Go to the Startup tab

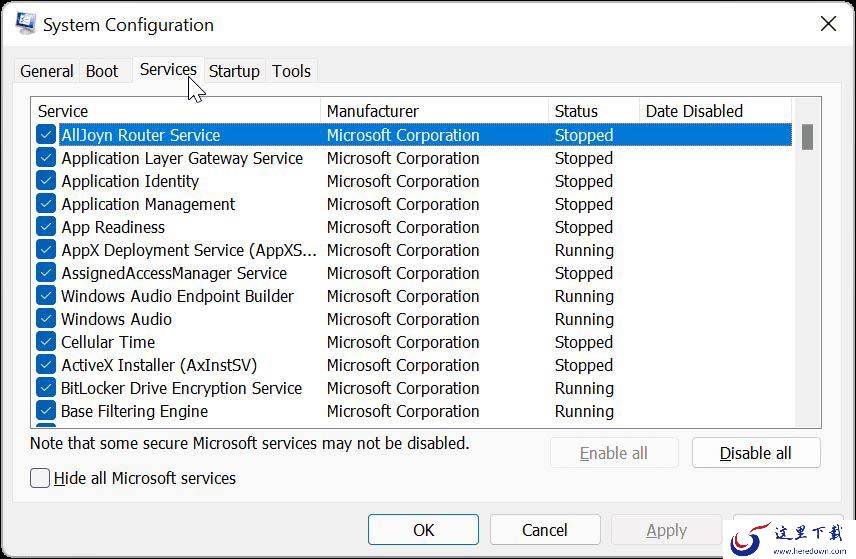[234, 71]
